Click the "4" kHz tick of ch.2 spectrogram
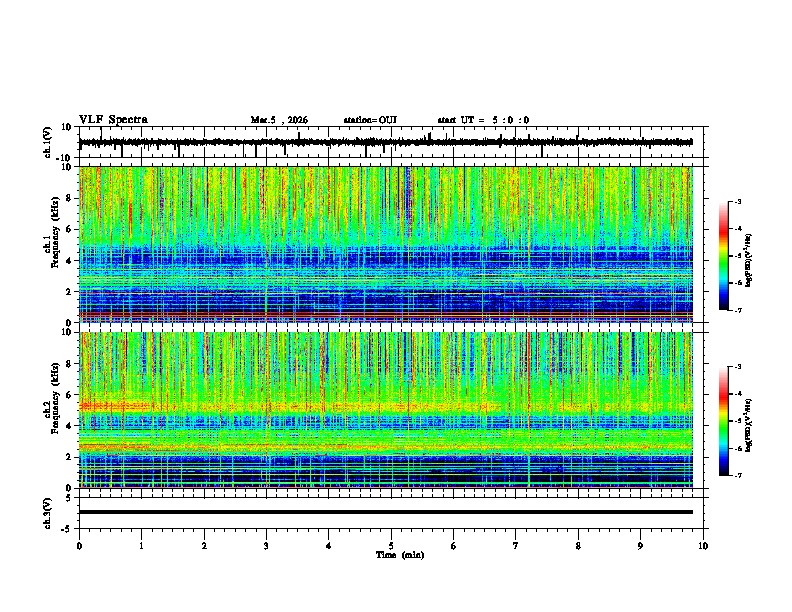This screenshot has height=612, width=792. click(70, 427)
